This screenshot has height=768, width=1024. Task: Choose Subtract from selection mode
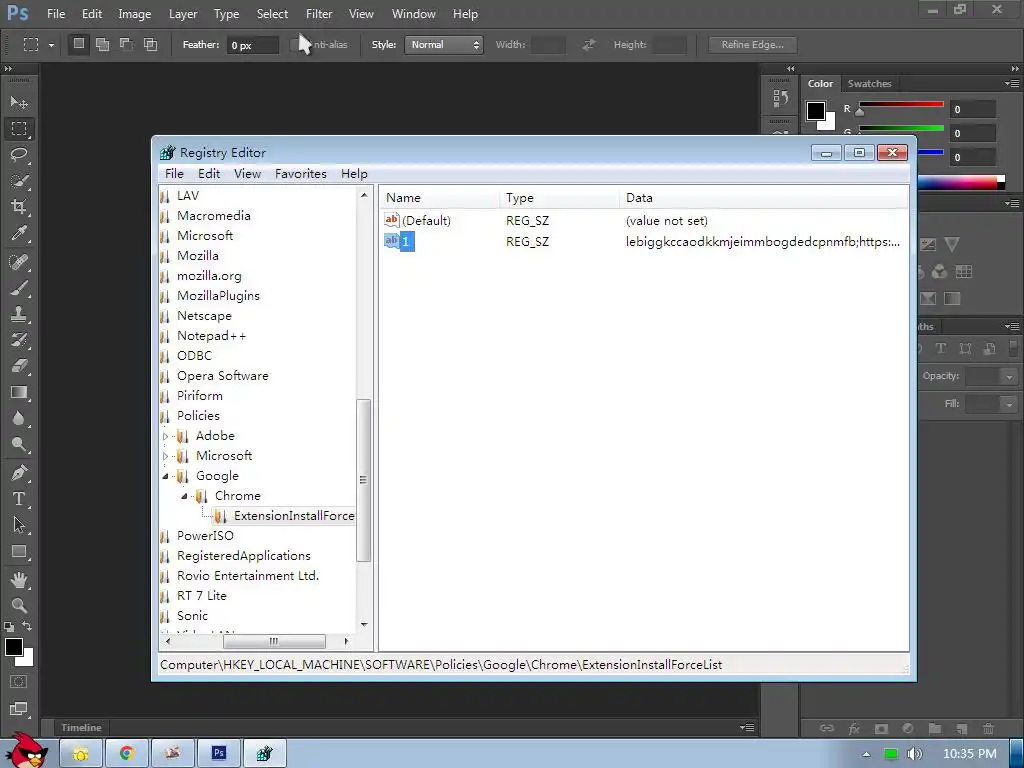[x=126, y=44]
